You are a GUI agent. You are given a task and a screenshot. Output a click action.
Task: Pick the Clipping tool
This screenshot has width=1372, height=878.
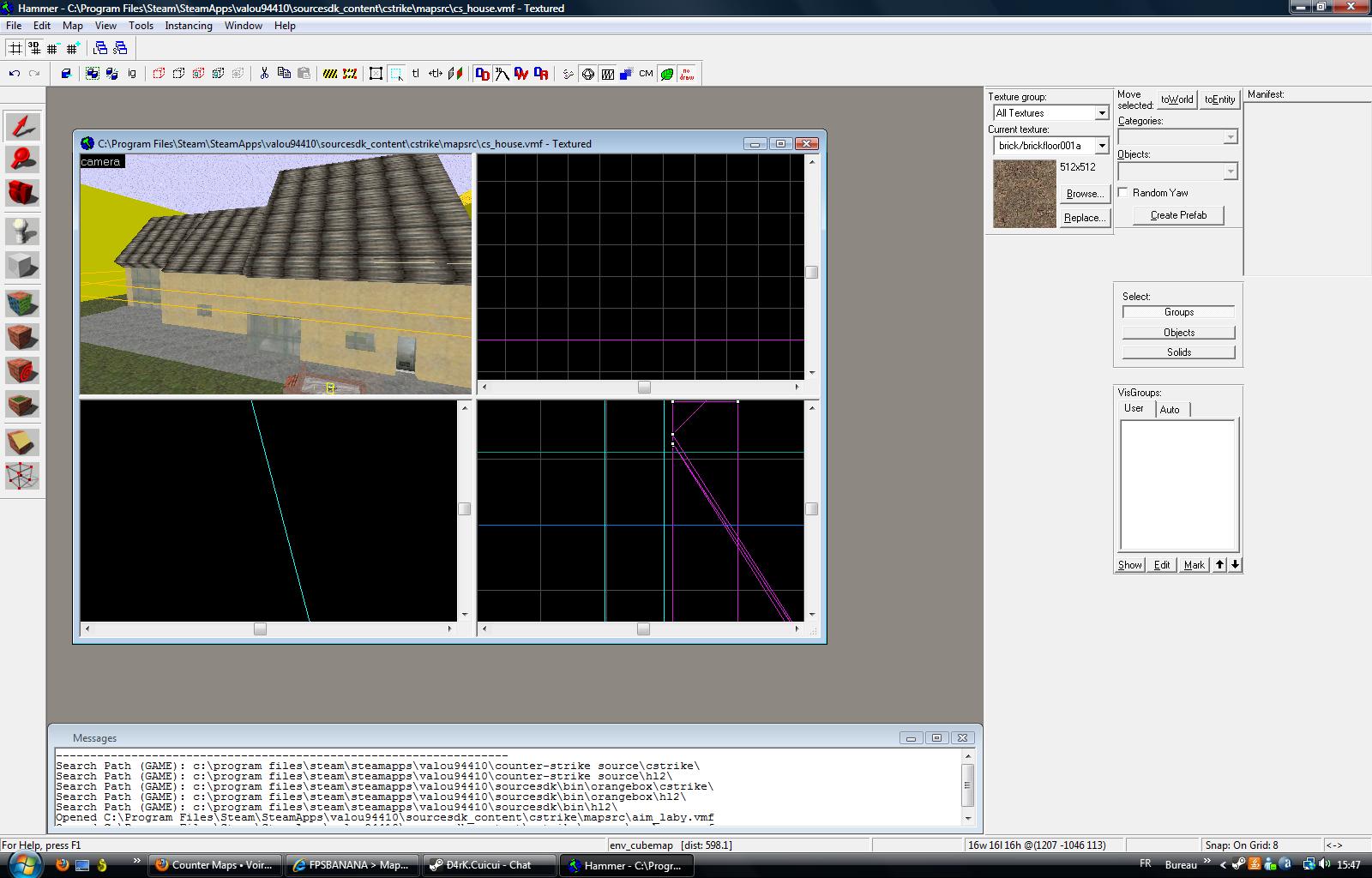(22, 442)
